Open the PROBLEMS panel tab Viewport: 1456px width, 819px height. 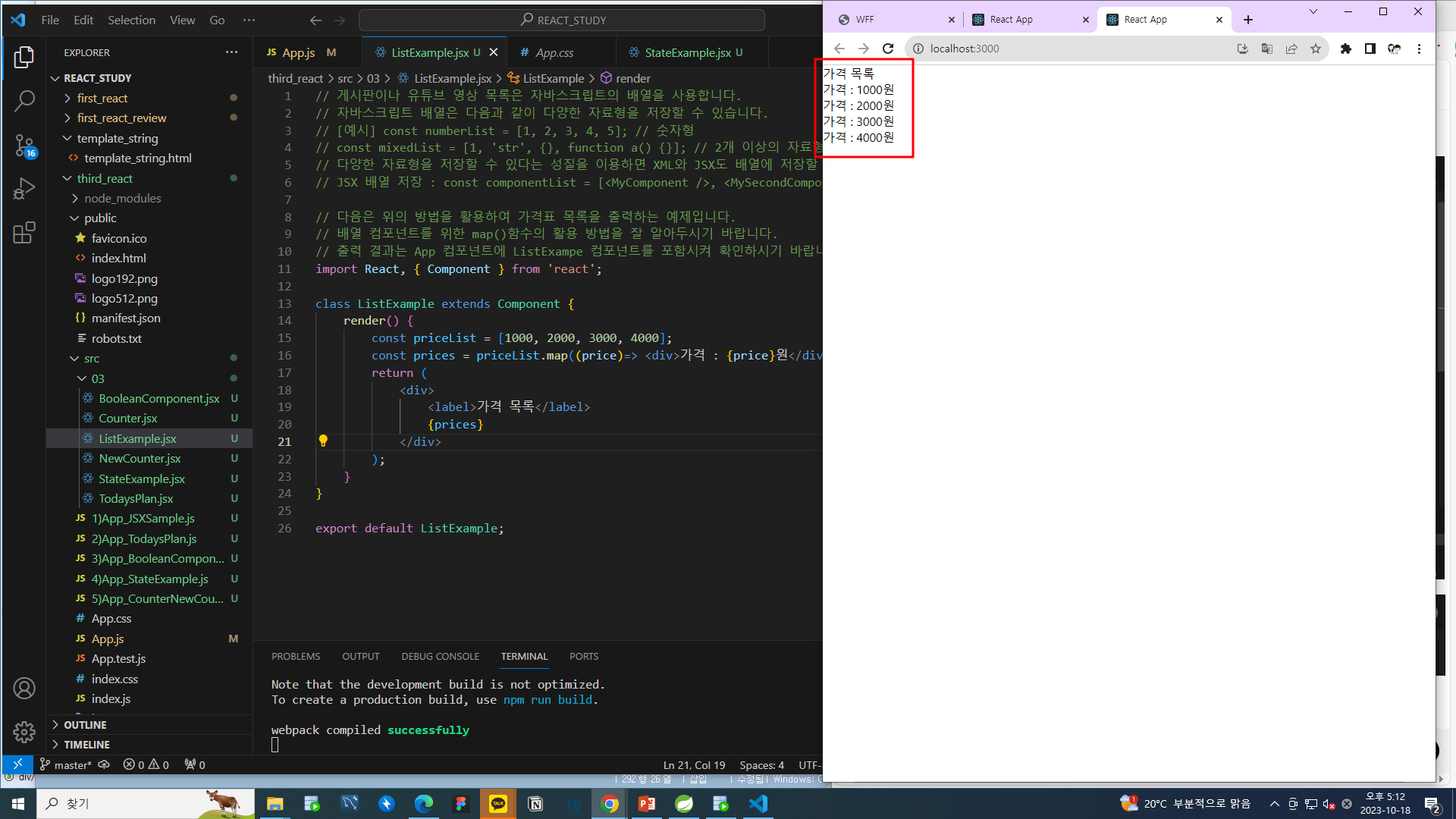click(296, 656)
